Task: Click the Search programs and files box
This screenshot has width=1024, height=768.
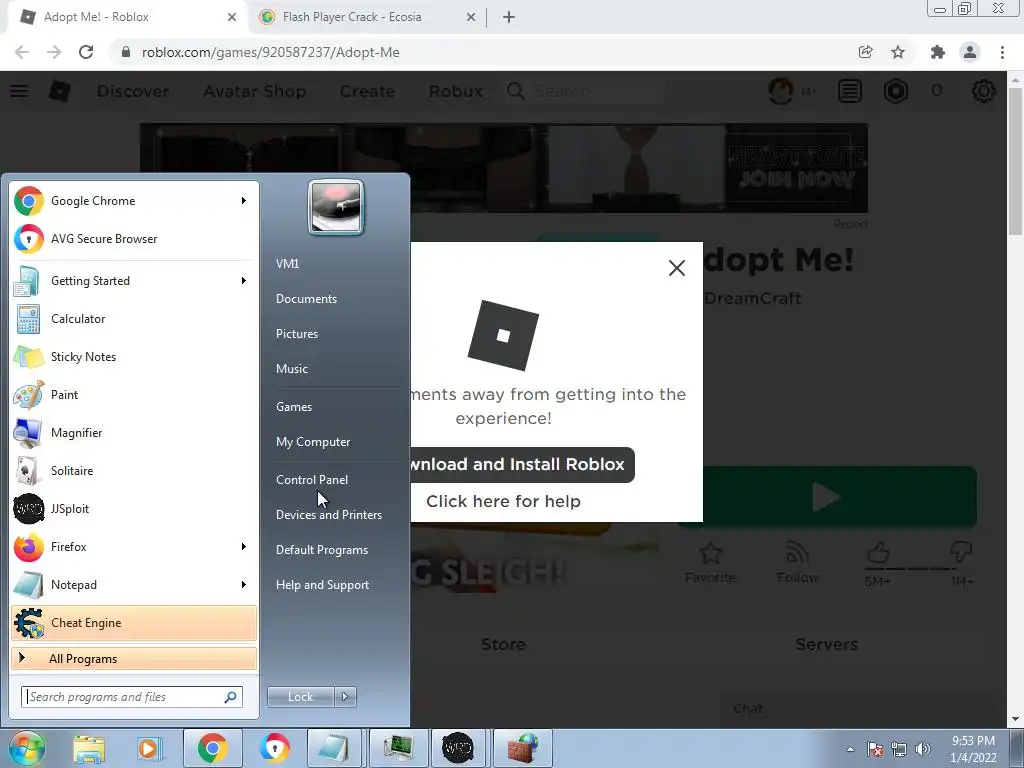Action: (x=131, y=697)
